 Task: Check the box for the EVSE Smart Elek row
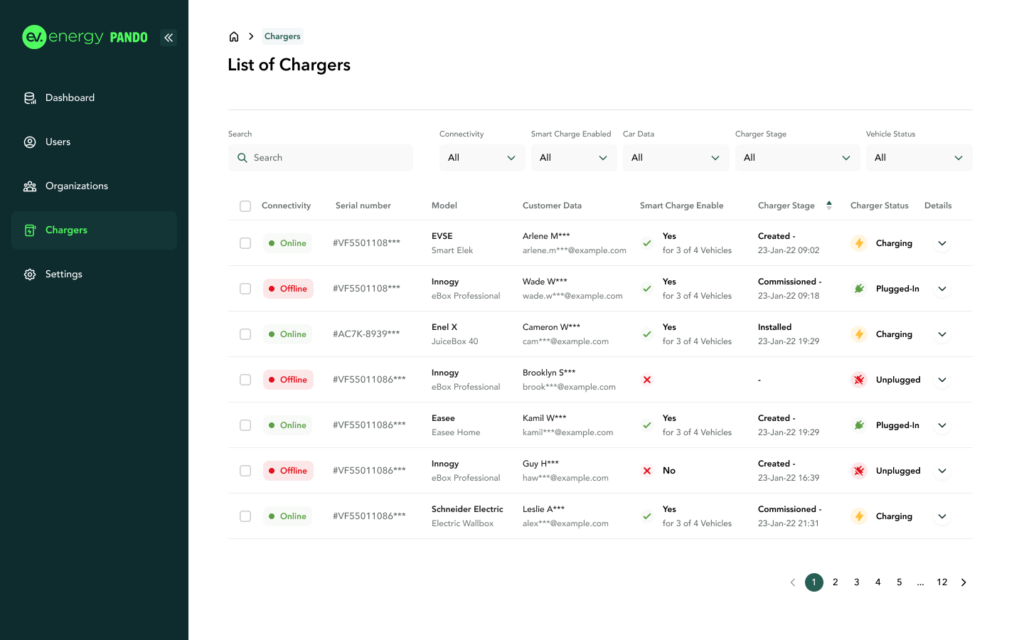point(245,243)
